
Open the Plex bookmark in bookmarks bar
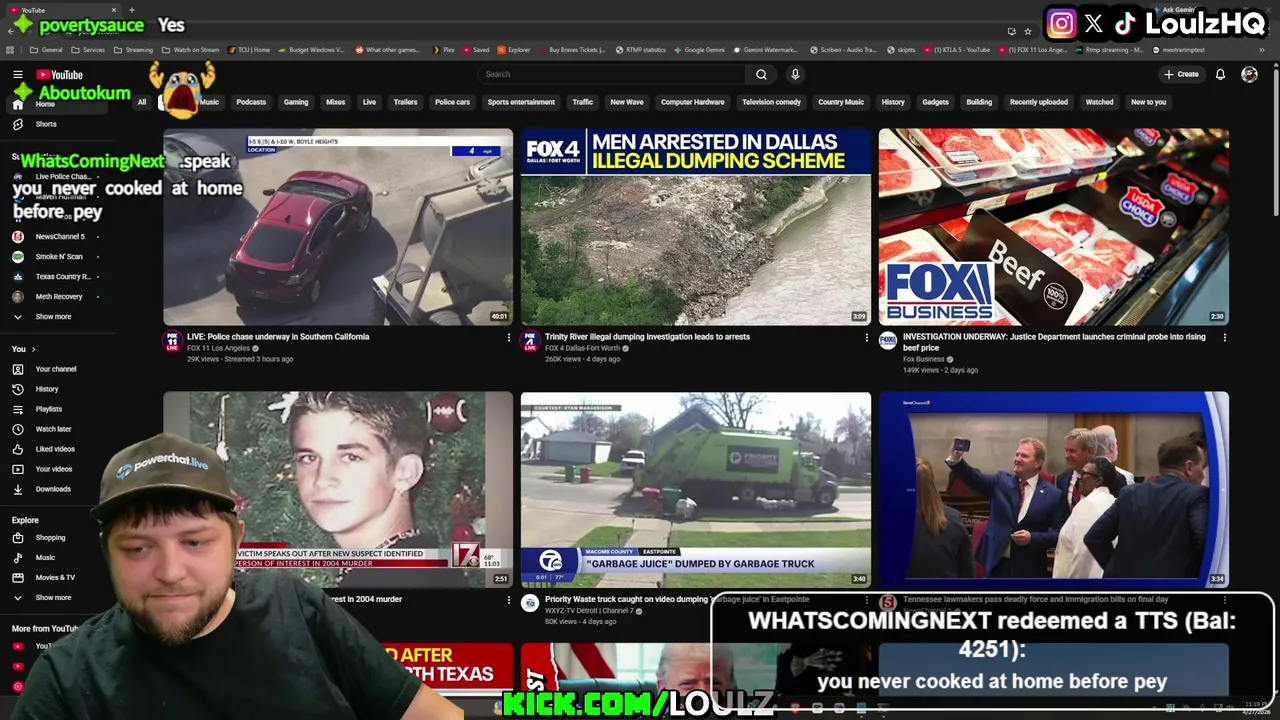pos(443,50)
